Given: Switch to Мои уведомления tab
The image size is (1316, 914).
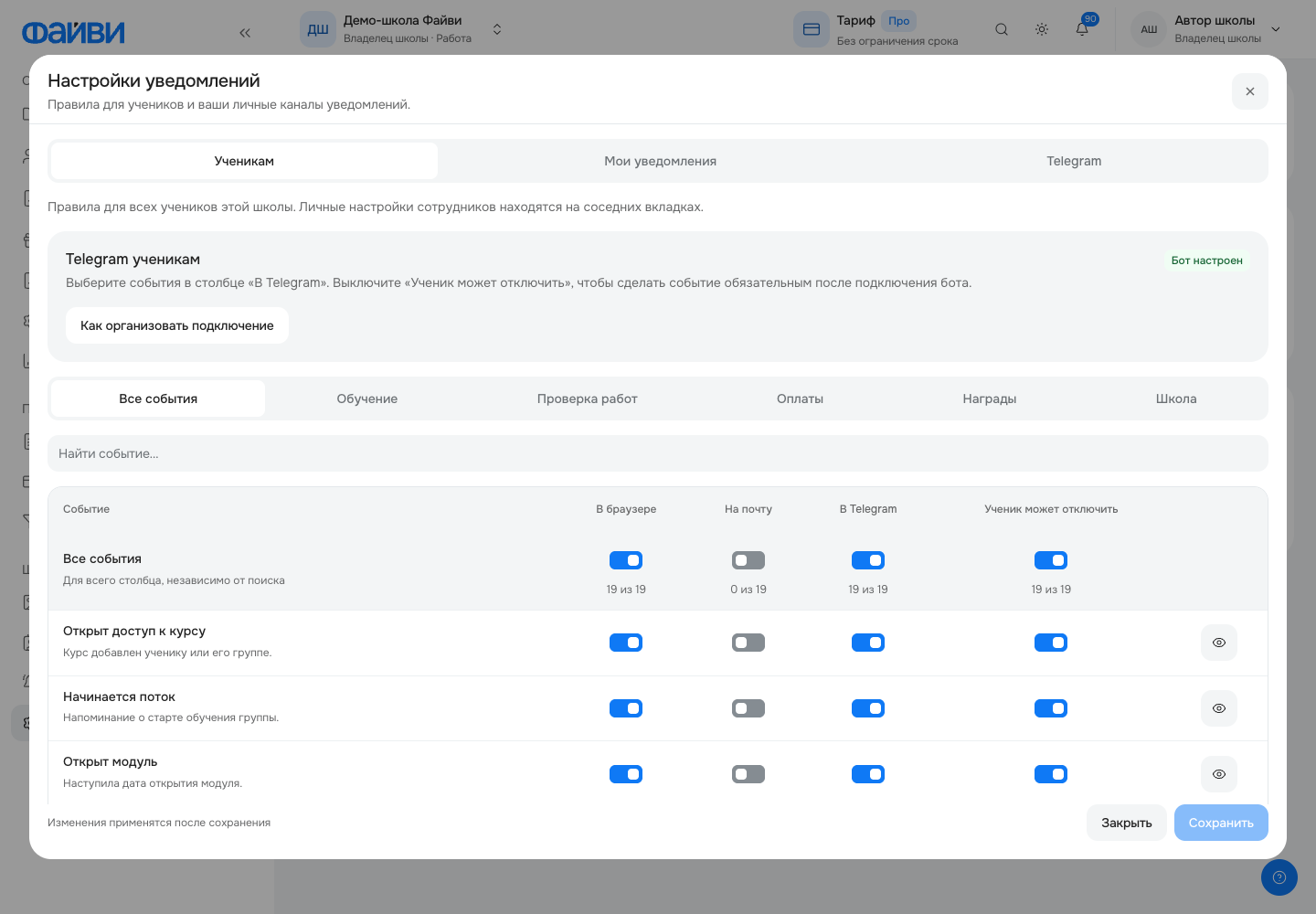Looking at the screenshot, I should pyautogui.click(x=660, y=161).
